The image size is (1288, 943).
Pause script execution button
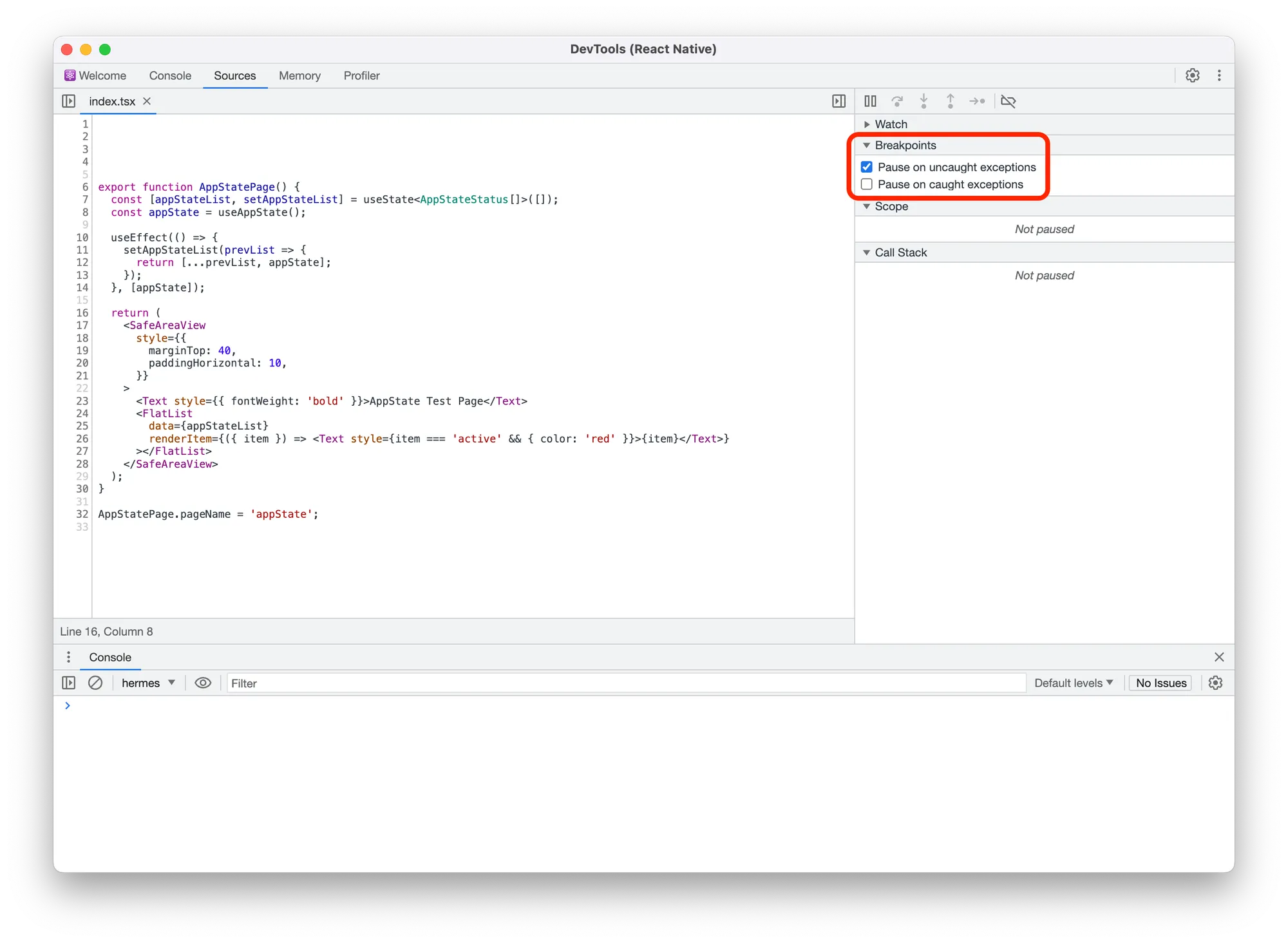[x=870, y=101]
